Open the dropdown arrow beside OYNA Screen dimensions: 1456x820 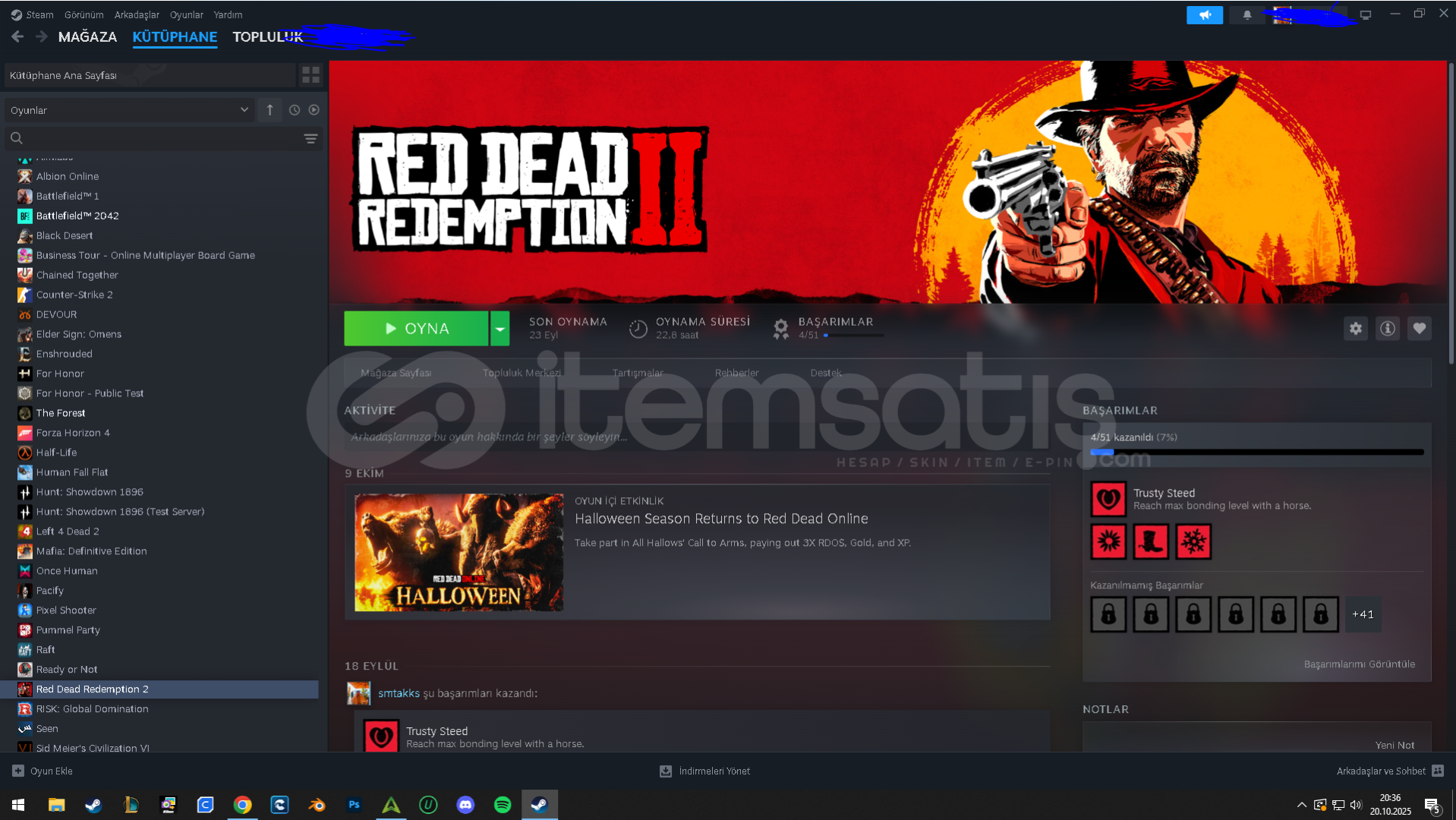point(500,329)
